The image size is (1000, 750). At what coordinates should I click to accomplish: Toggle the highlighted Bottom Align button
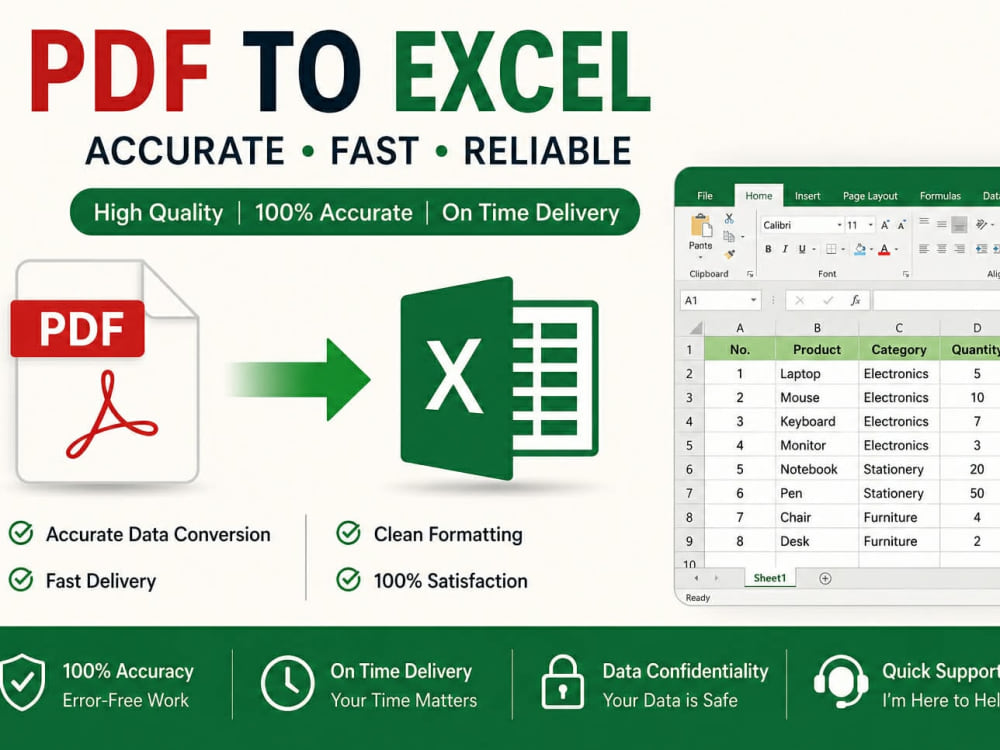point(959,224)
